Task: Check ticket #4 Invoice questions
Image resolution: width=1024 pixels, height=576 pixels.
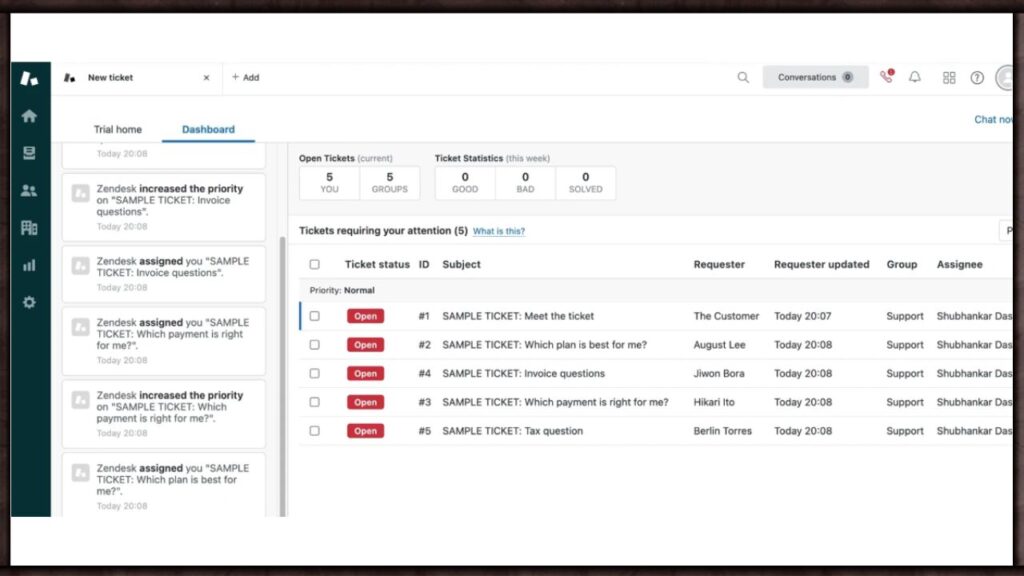Action: pyautogui.click(x=315, y=374)
